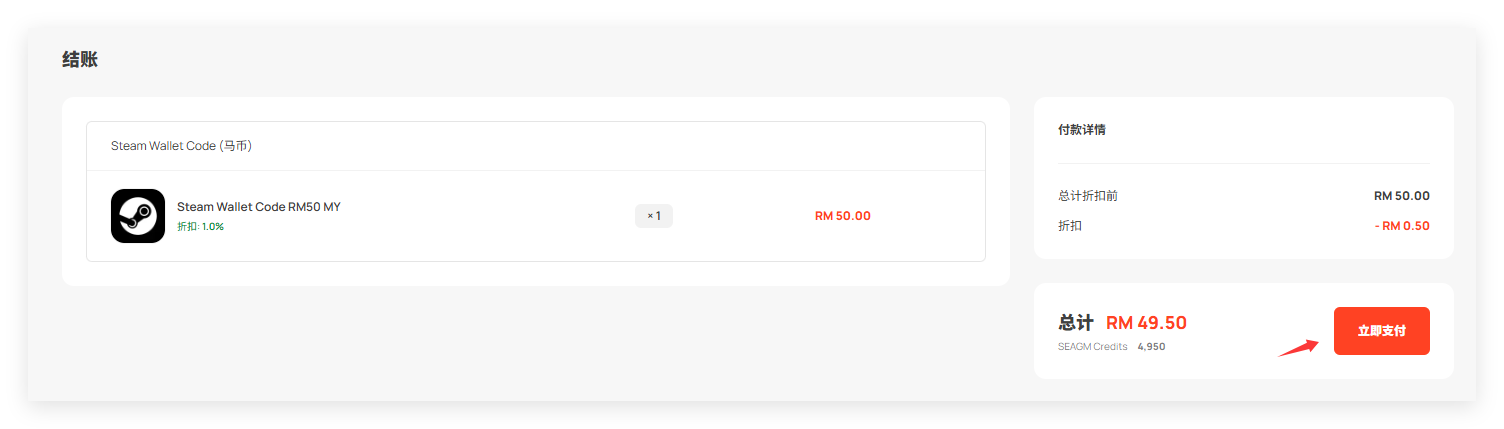The height and width of the screenshot is (429, 1504).
Task: Click the Steam logo product icon
Action: (x=138, y=216)
